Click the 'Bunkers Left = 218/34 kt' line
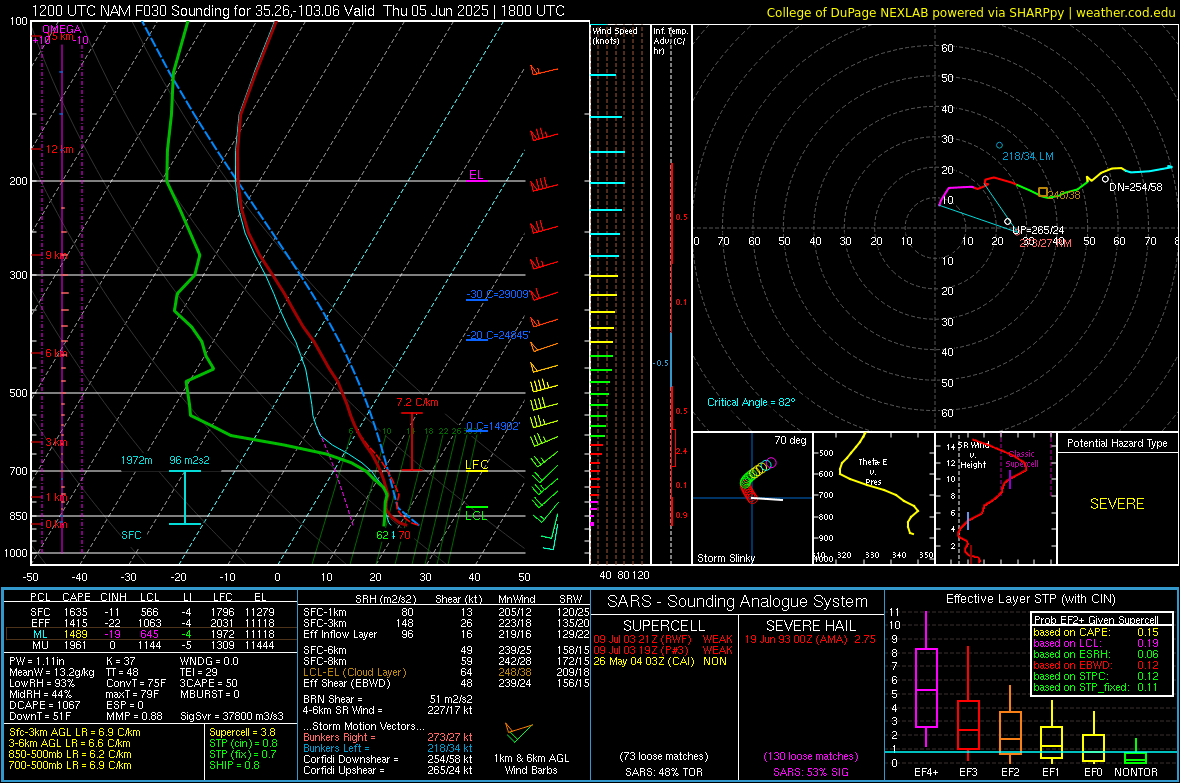1180x783 pixels. (x=388, y=748)
